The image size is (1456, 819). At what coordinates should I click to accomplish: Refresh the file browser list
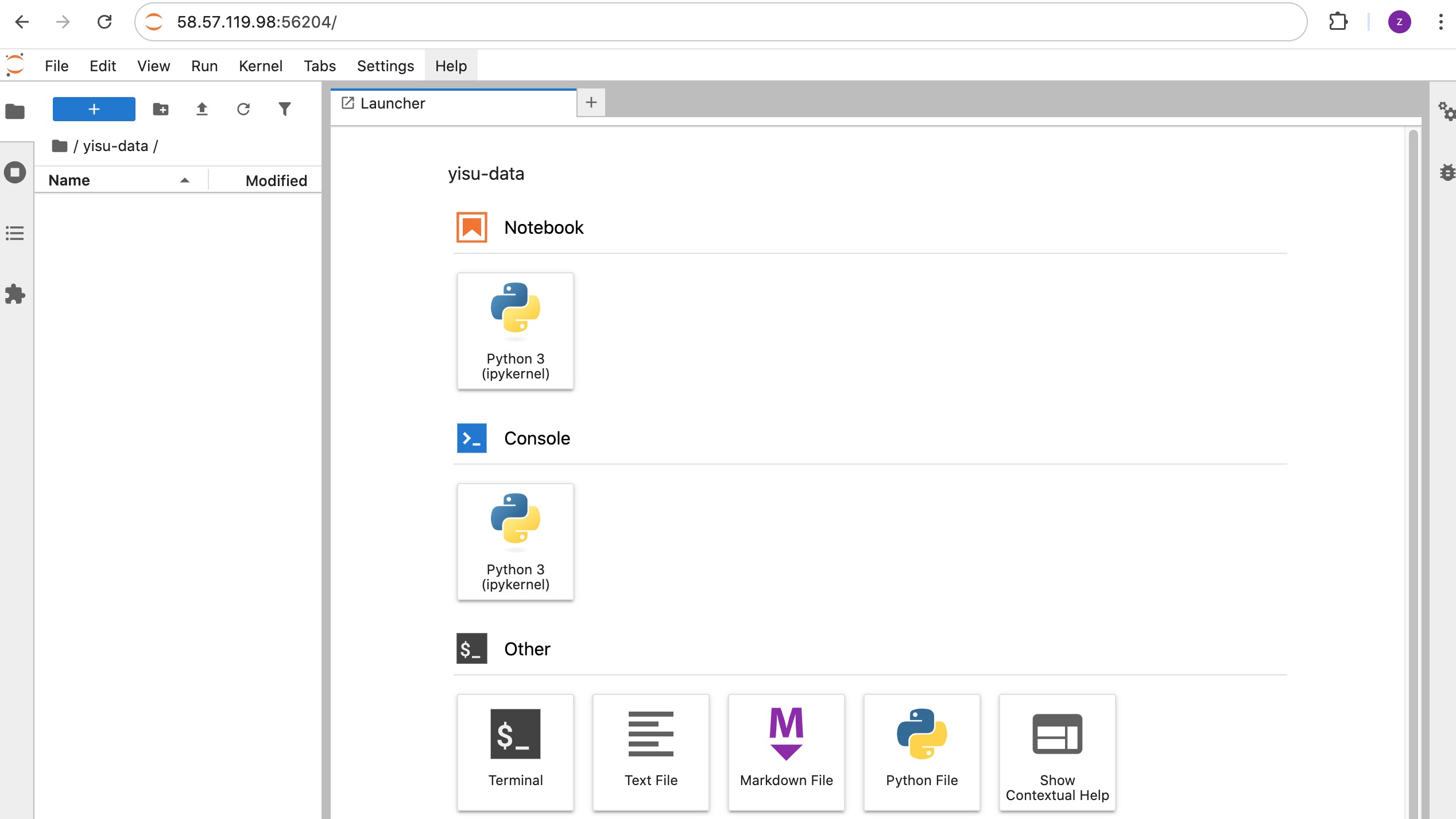click(x=243, y=109)
